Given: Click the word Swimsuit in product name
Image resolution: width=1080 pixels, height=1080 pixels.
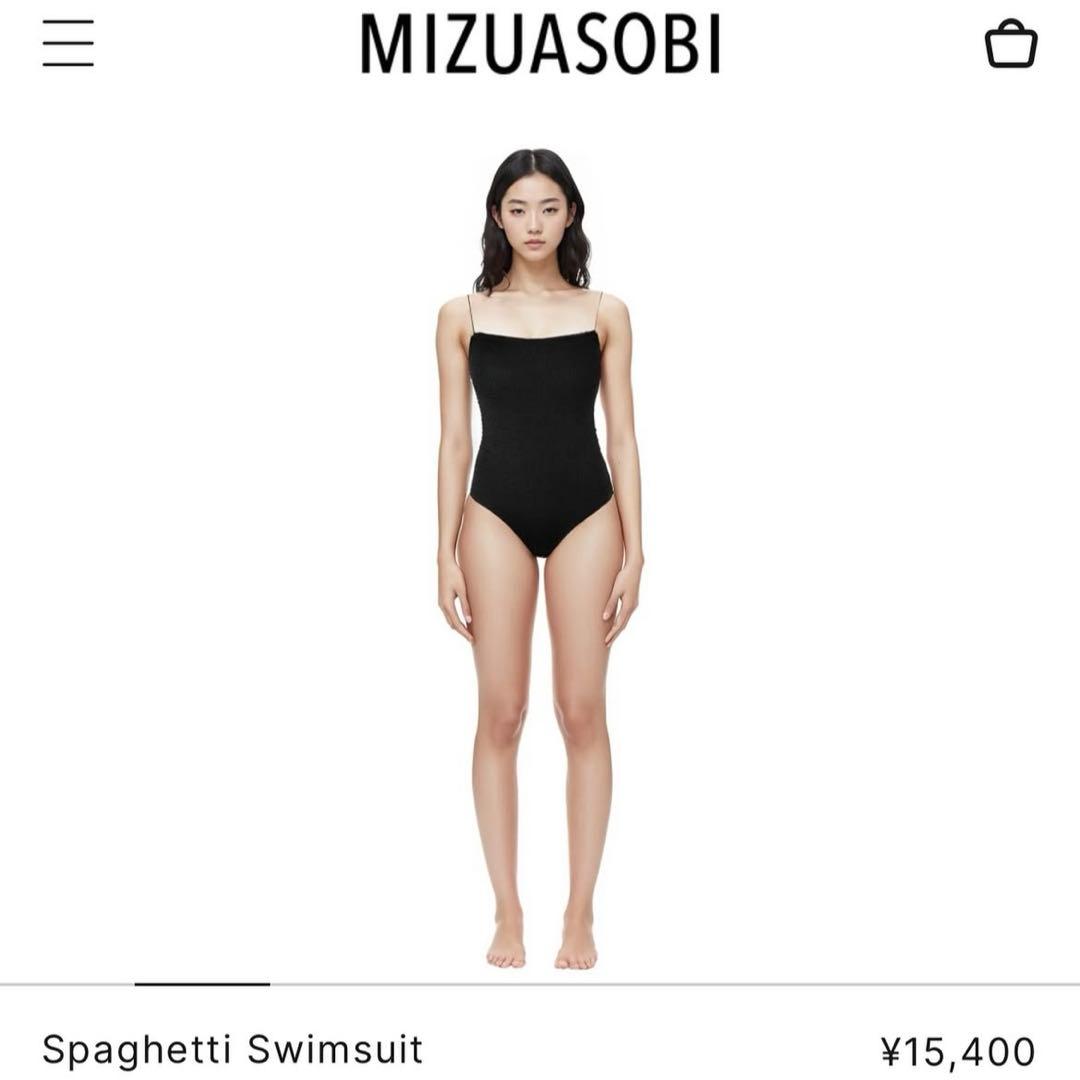Looking at the screenshot, I should coord(335,1050).
